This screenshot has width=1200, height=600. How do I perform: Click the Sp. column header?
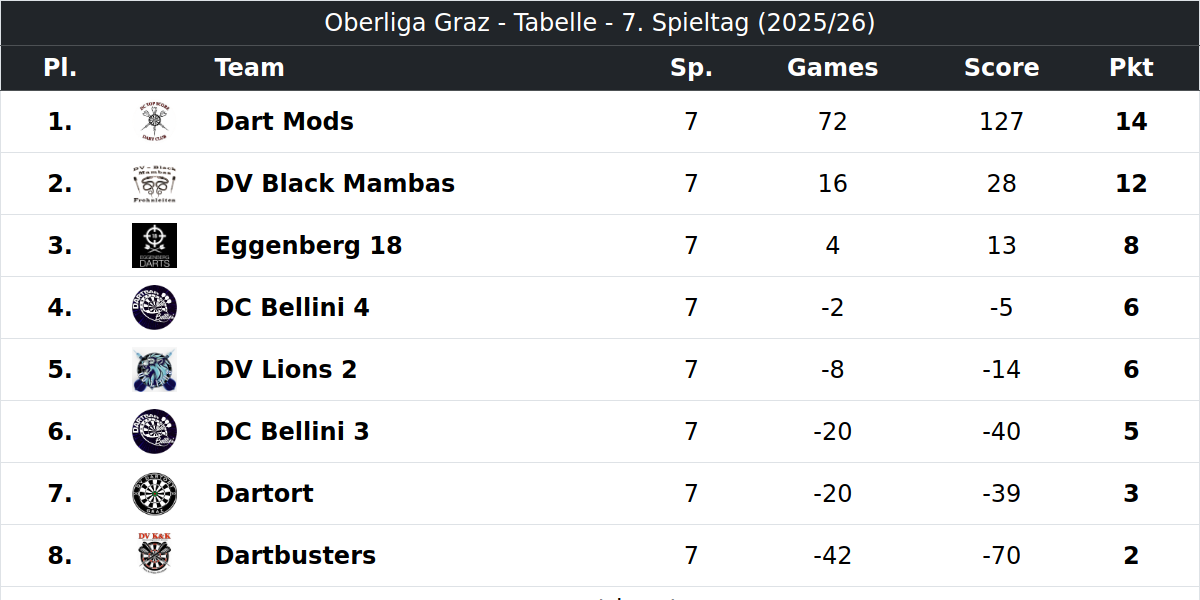click(x=691, y=68)
